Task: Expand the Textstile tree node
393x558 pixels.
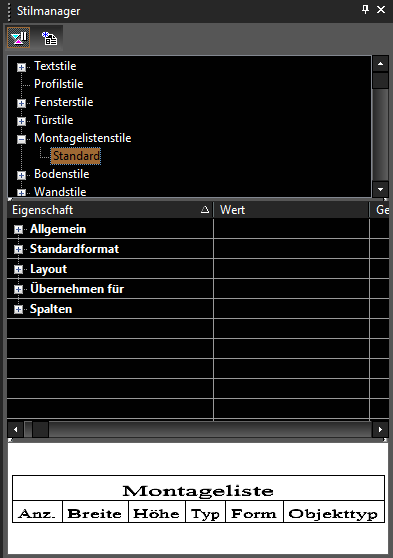Action: (x=21, y=67)
